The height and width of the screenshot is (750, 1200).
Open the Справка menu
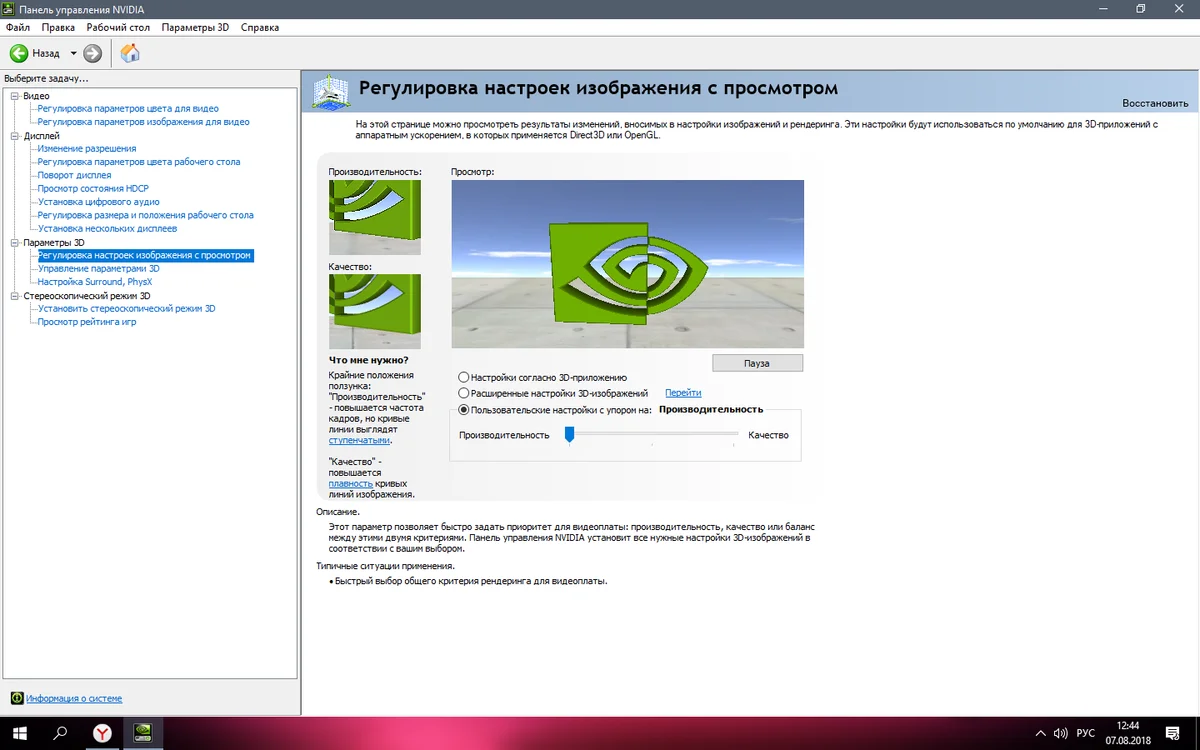[x=260, y=27]
